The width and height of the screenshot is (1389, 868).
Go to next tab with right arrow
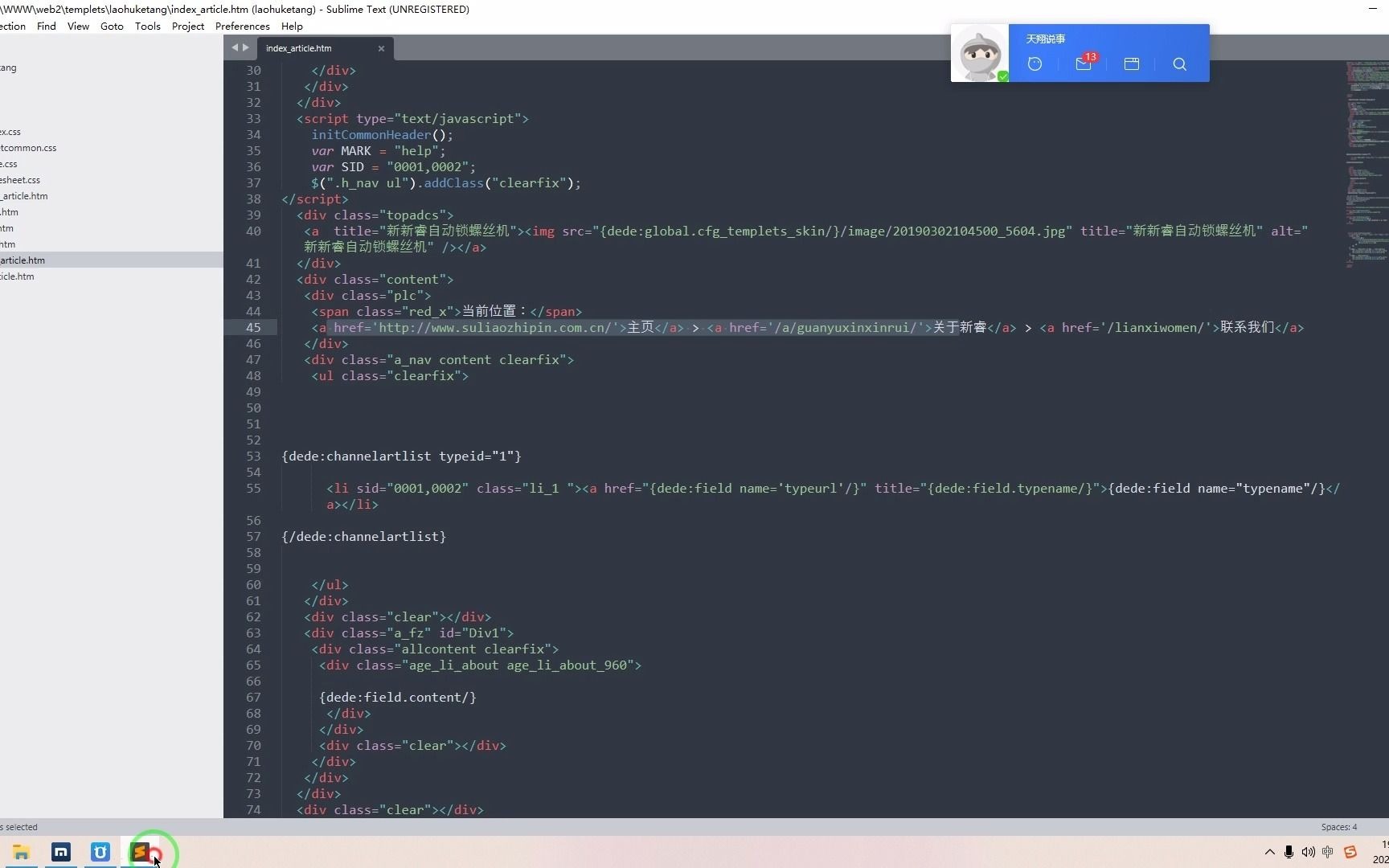(x=246, y=47)
